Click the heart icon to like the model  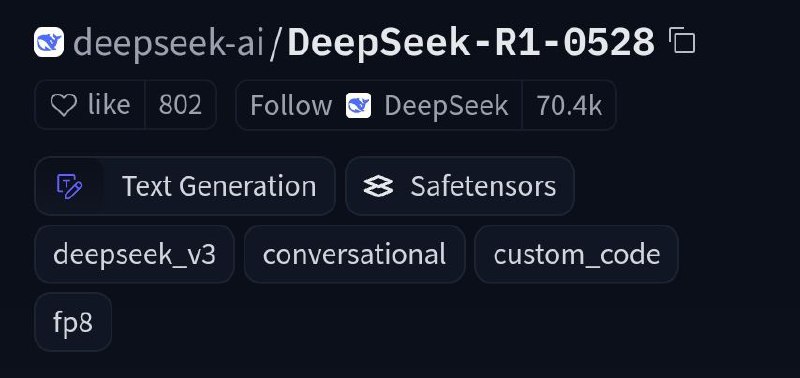[64, 105]
